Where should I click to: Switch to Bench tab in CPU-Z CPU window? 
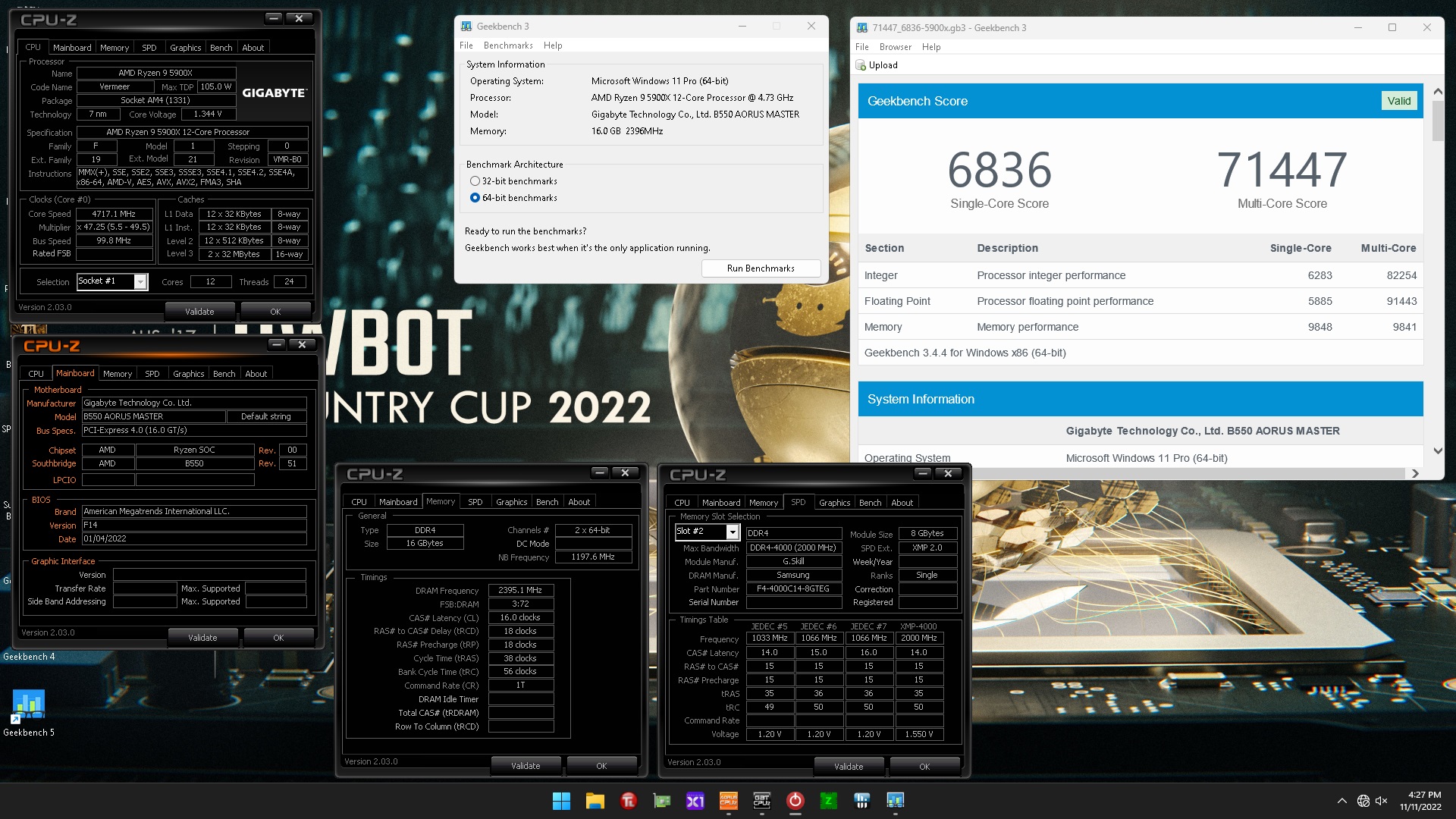tap(221, 48)
